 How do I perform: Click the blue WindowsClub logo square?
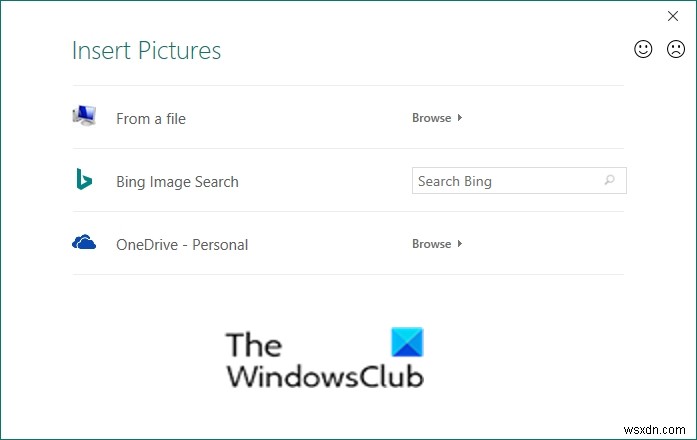coord(407,343)
